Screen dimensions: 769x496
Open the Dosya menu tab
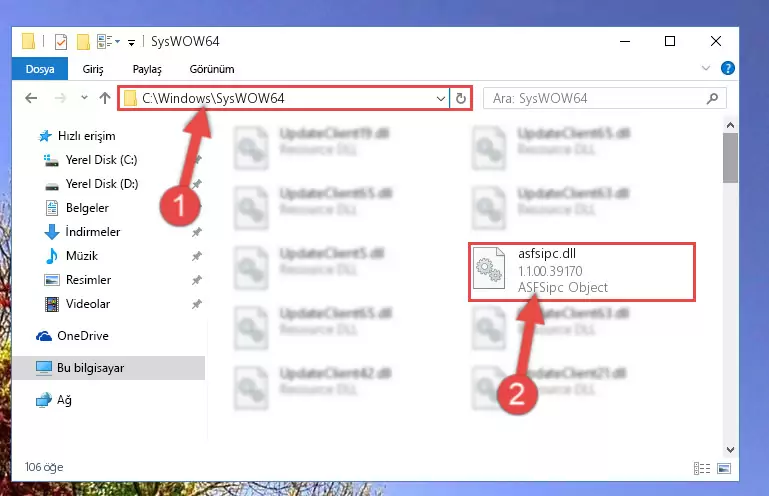(x=40, y=69)
